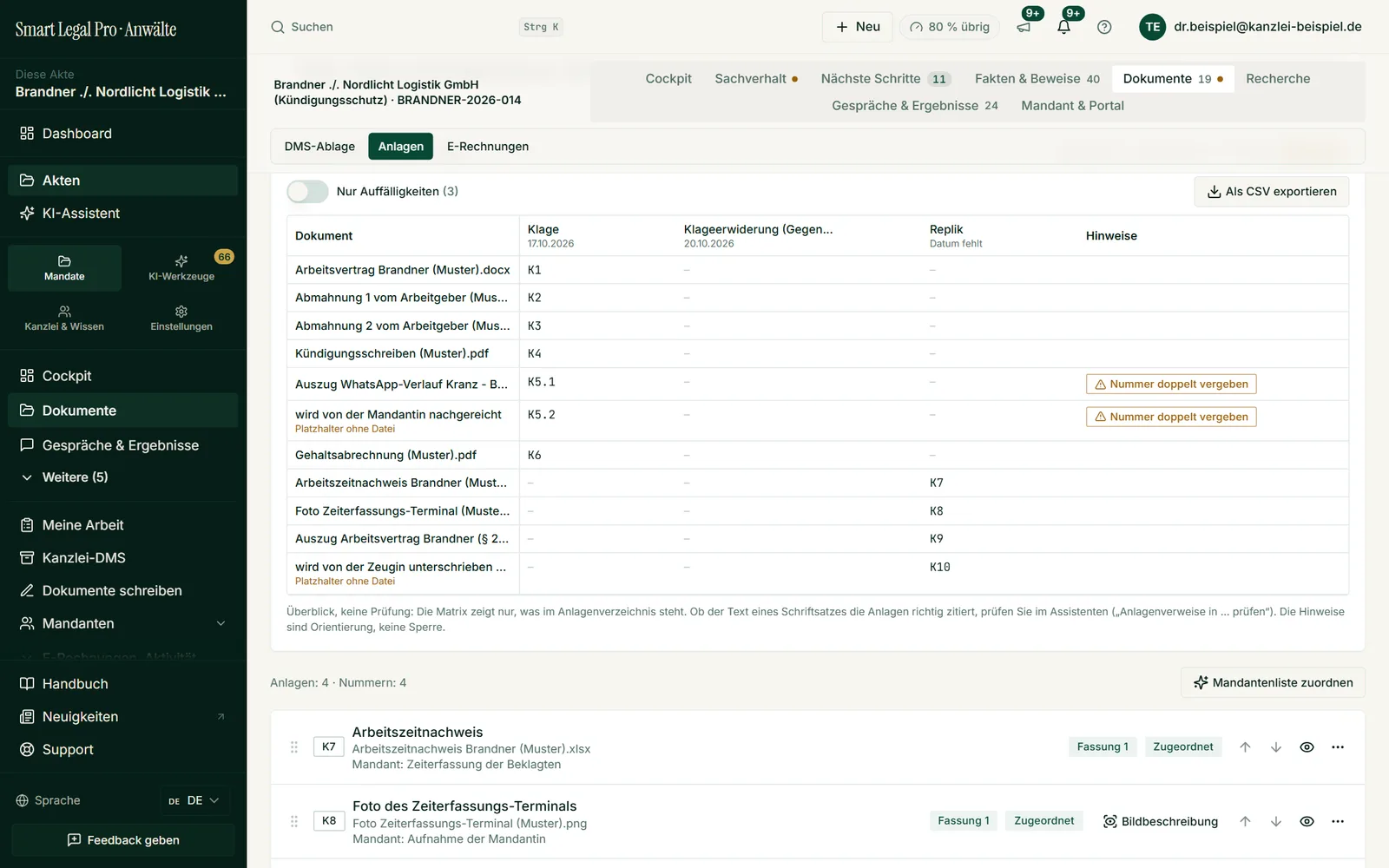Move the K8 Foto attachment up

(1245, 821)
